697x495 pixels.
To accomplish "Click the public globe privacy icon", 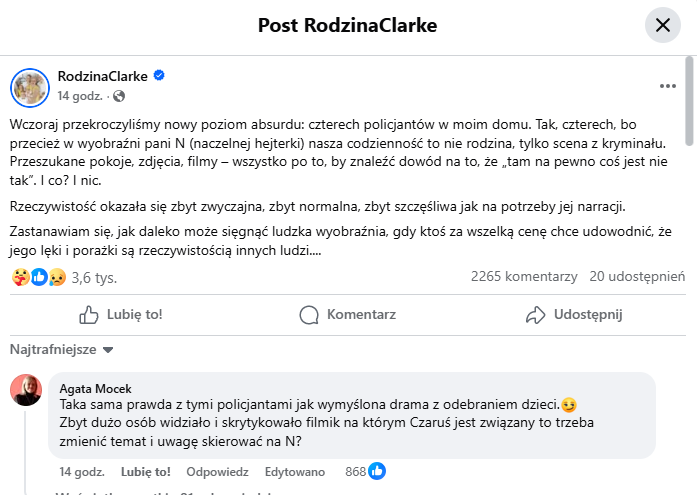I will point(119,97).
